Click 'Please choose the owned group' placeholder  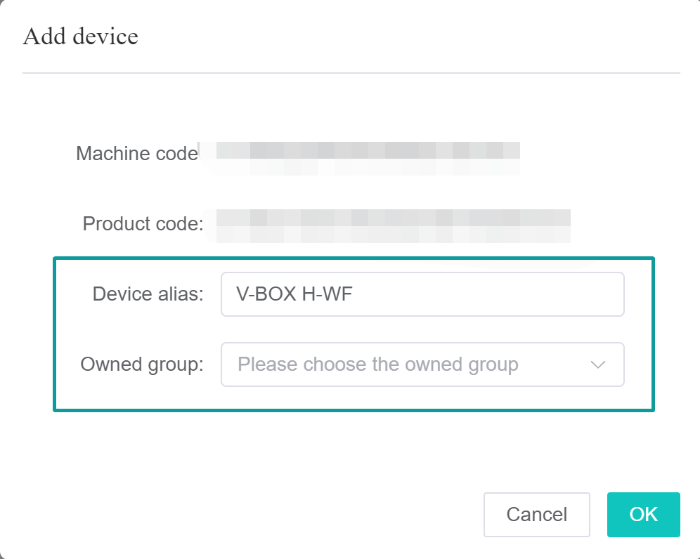(x=378, y=364)
